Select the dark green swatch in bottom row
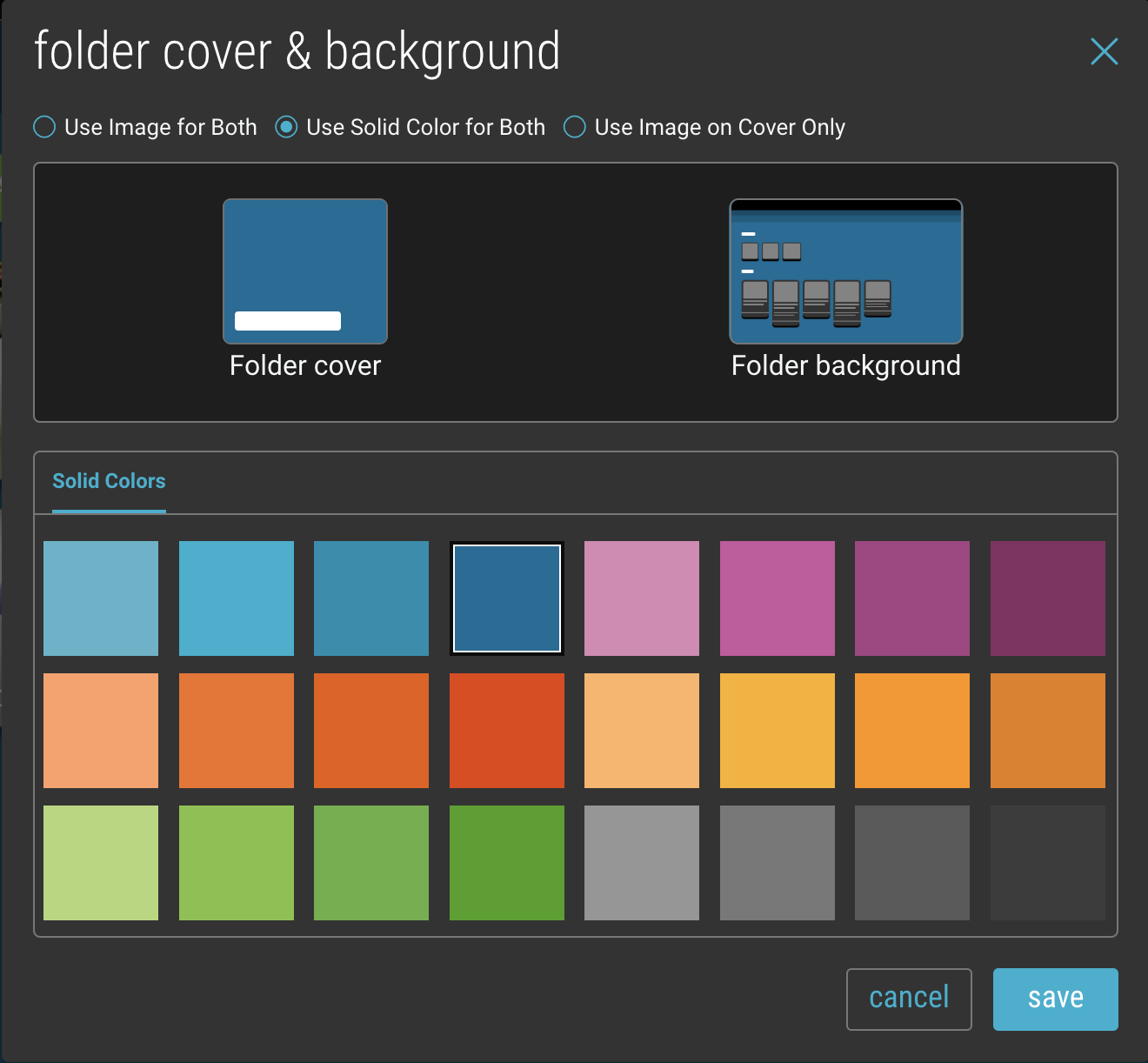The height and width of the screenshot is (1063, 1148). pos(507,863)
